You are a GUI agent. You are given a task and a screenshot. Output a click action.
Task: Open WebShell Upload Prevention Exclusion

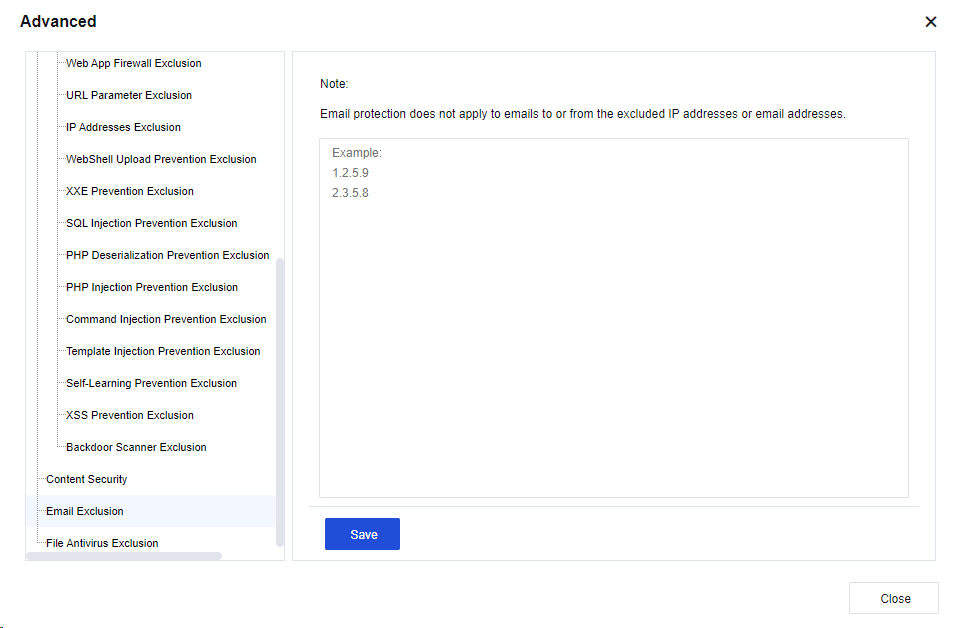[x=161, y=159]
